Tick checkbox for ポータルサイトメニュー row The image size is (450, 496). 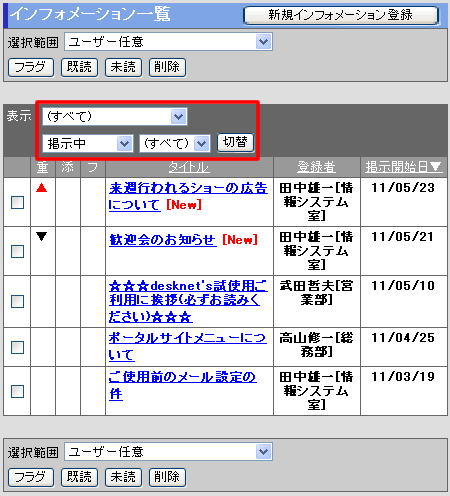[17, 347]
